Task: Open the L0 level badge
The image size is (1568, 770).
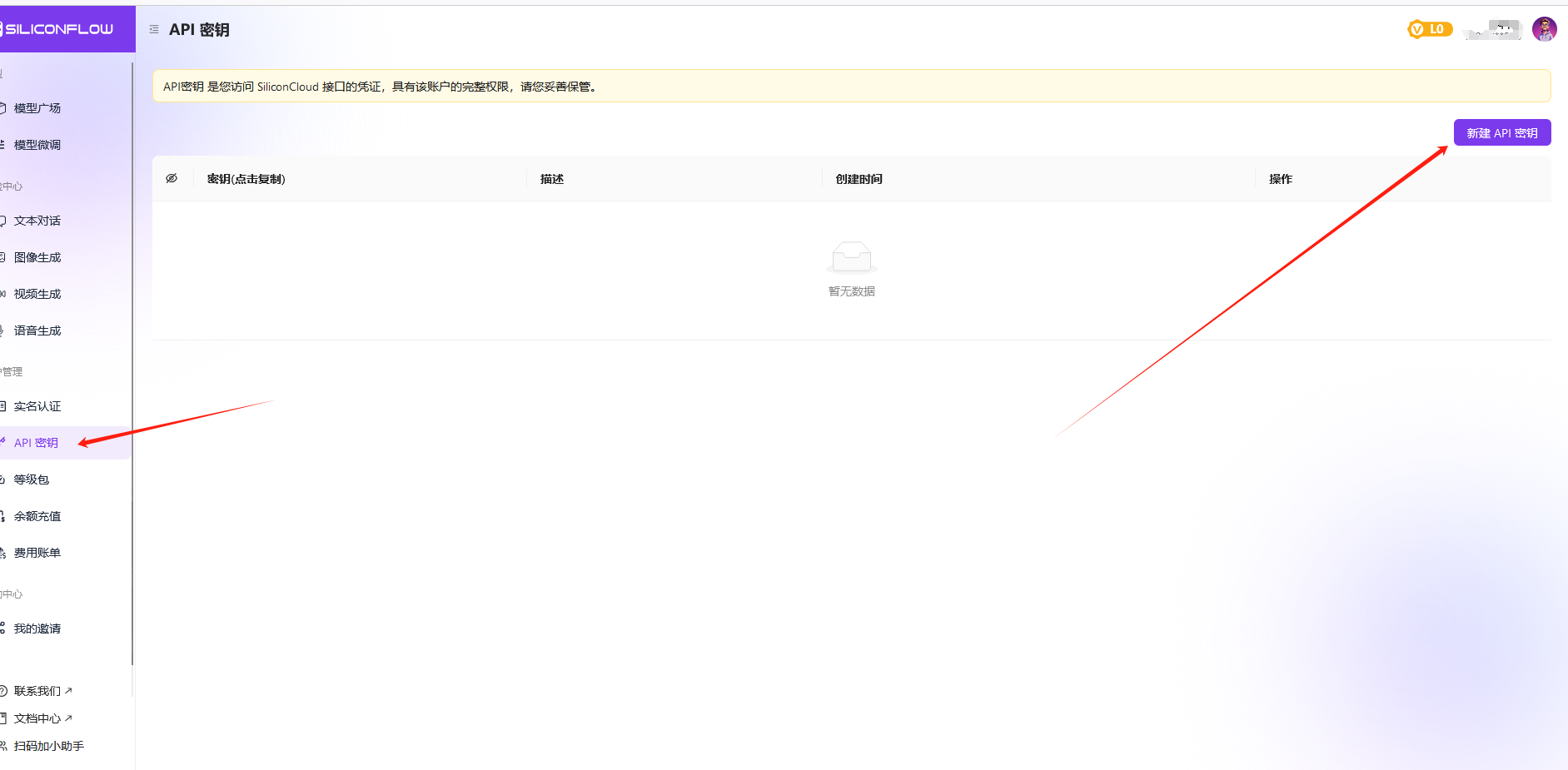Action: [1430, 29]
